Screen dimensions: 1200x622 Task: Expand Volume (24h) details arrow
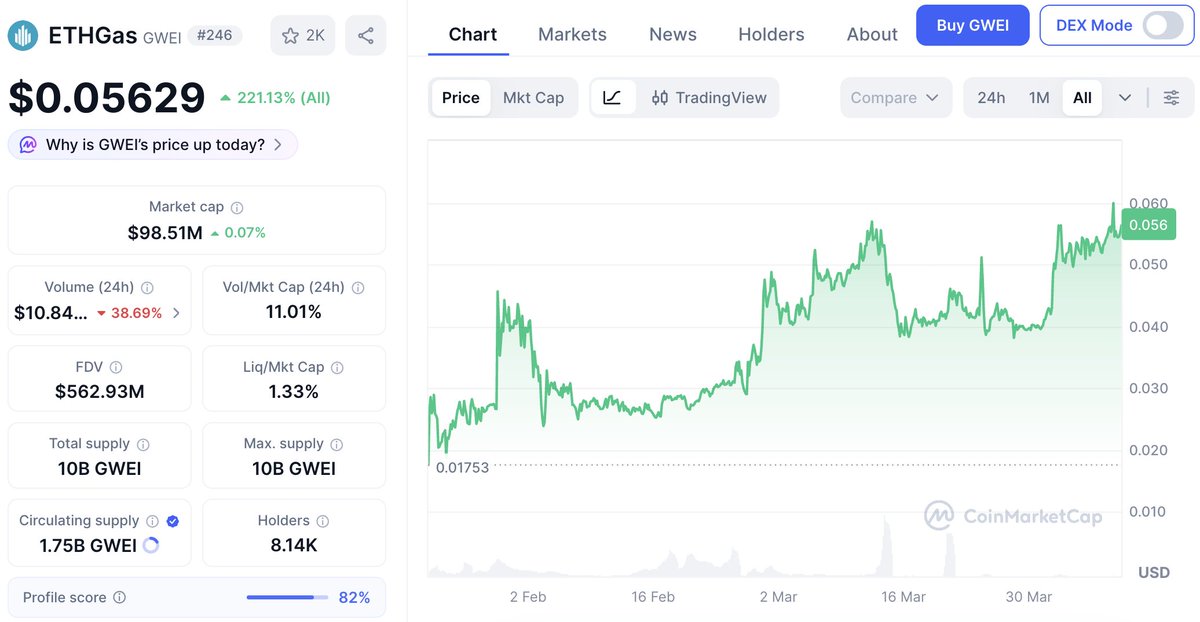click(177, 313)
